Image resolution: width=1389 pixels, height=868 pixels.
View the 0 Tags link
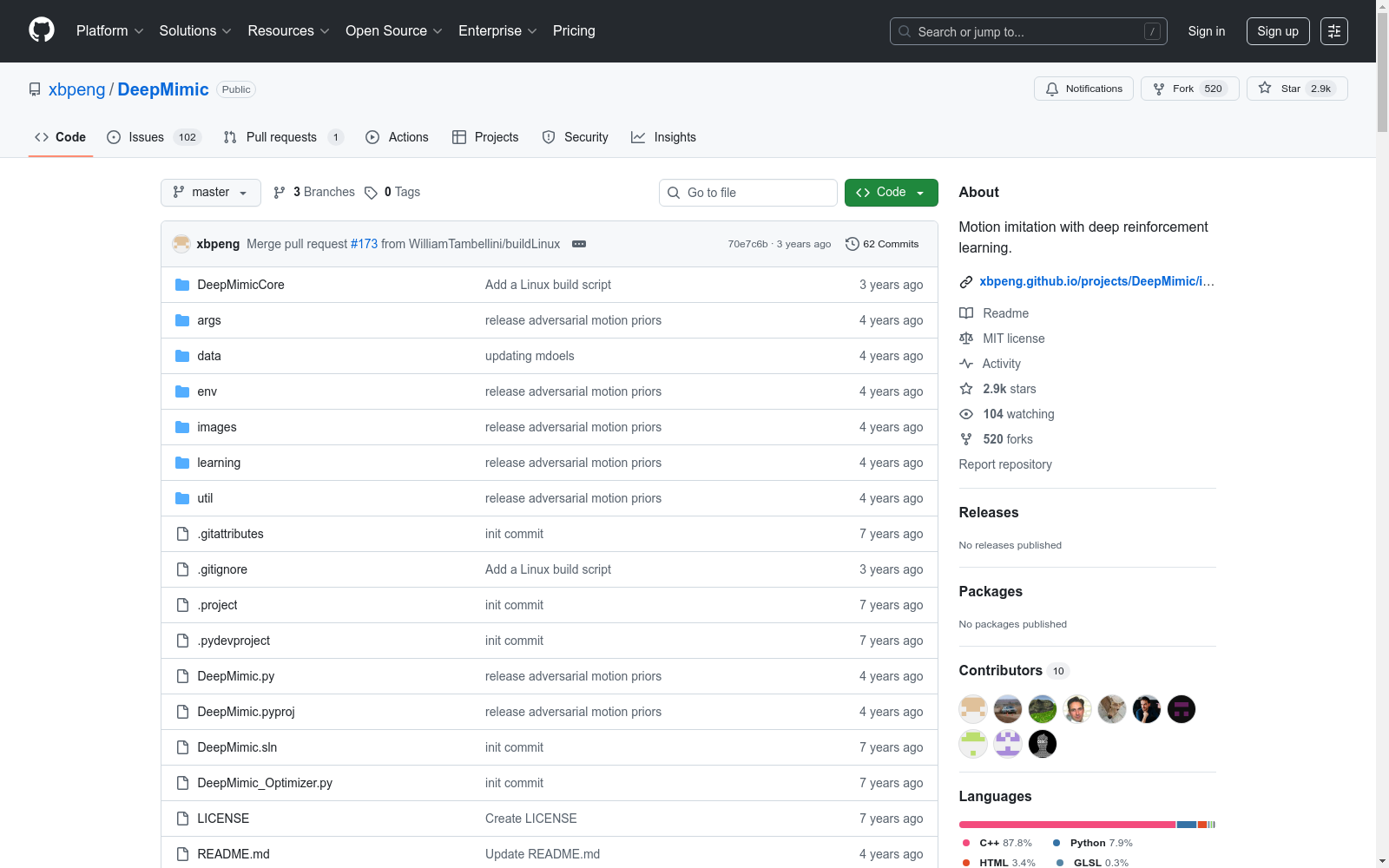[392, 193]
